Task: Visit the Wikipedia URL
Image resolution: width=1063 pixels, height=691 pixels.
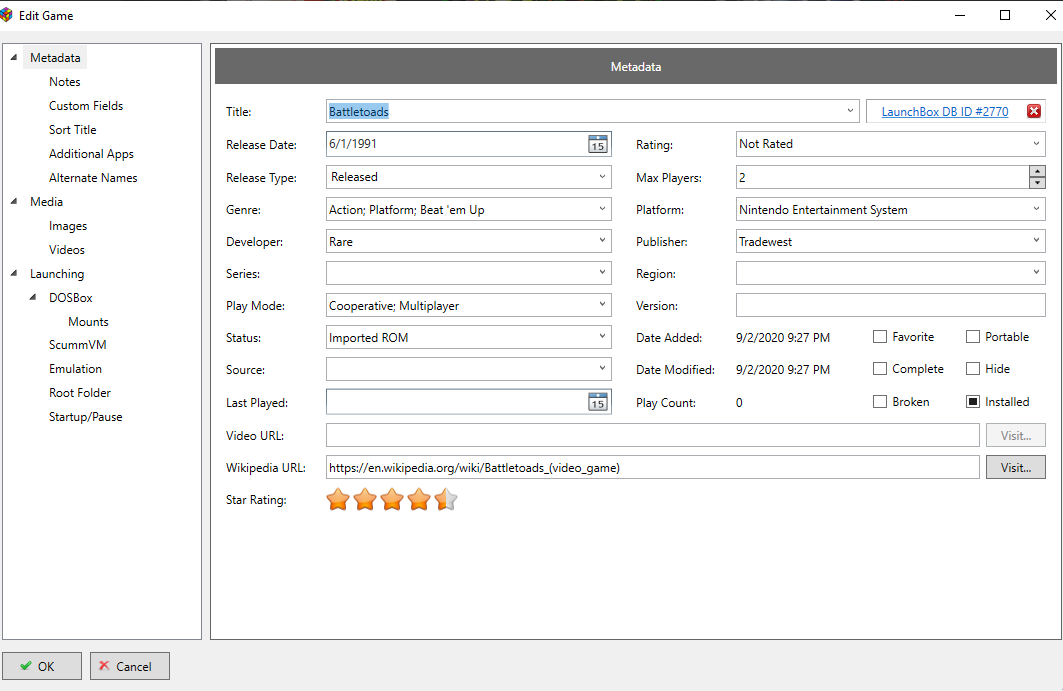Action: tap(1016, 467)
